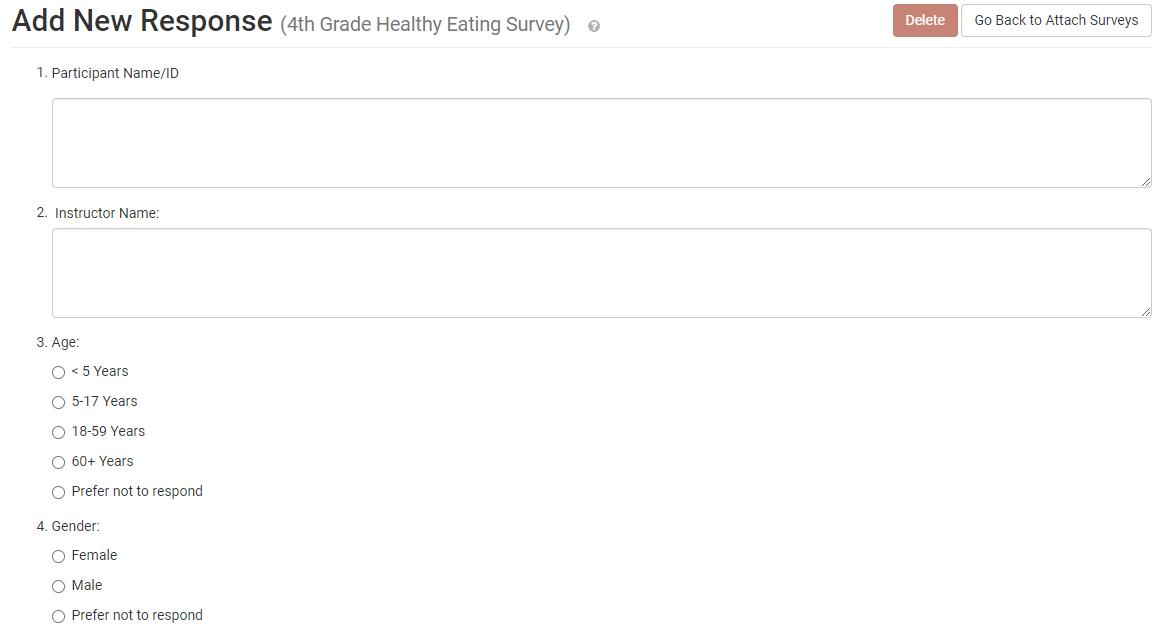Click inside the Participant Name/ID text box
Screen dimensions: 1166x628
(x=600, y=142)
